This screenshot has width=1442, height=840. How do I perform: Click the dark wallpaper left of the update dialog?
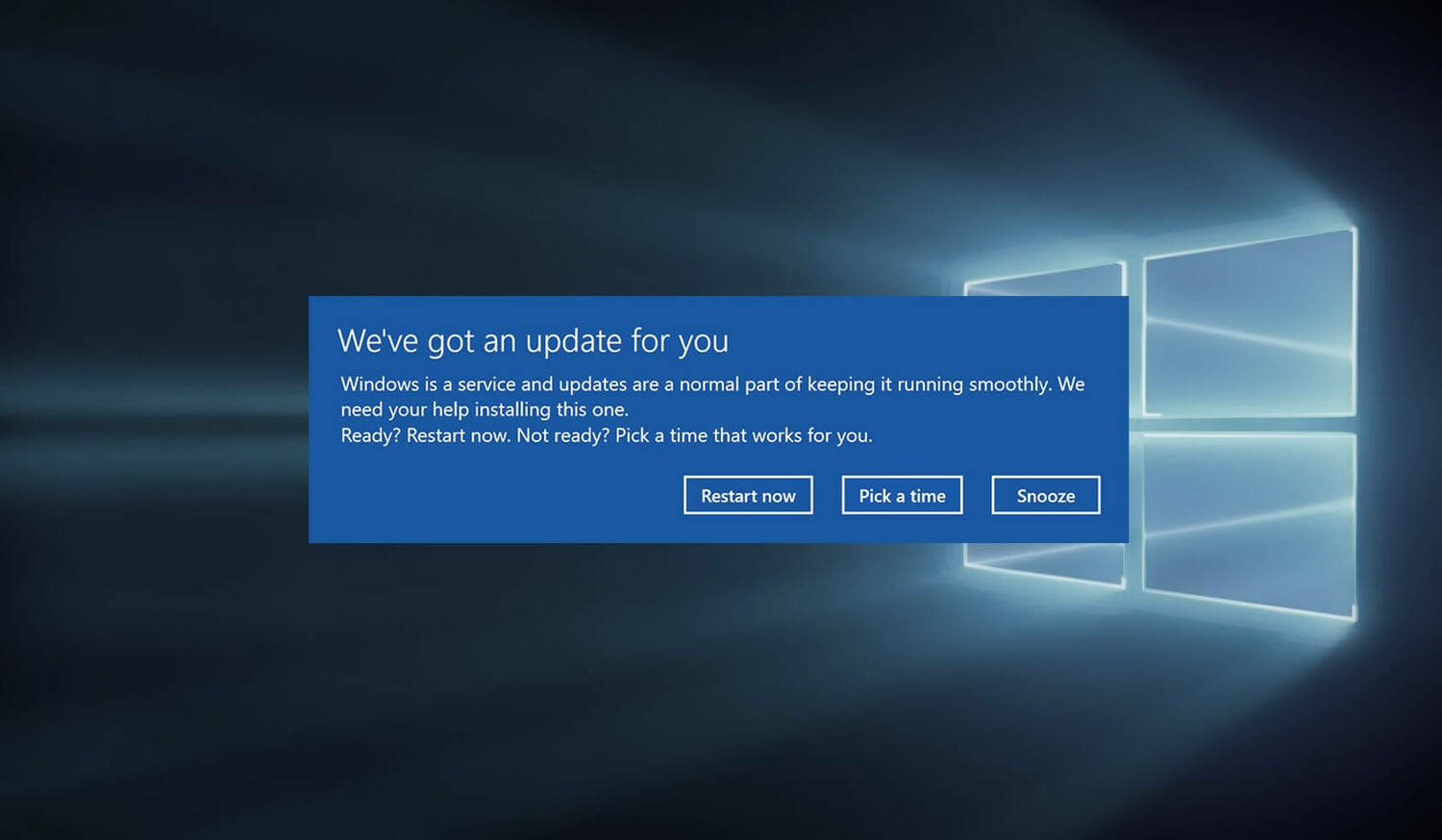(x=154, y=419)
